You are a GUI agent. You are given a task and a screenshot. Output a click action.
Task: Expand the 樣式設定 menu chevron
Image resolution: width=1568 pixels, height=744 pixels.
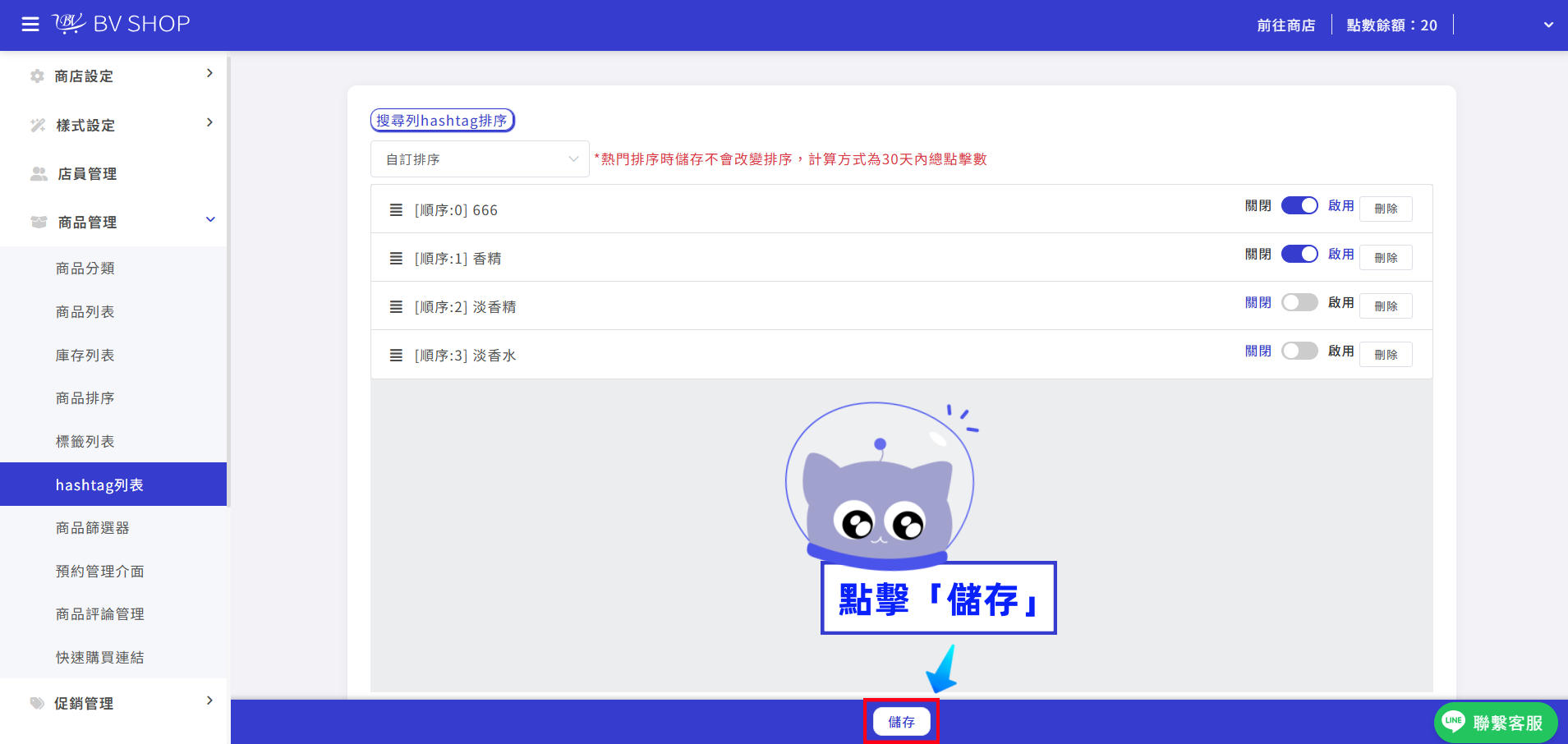[209, 123]
